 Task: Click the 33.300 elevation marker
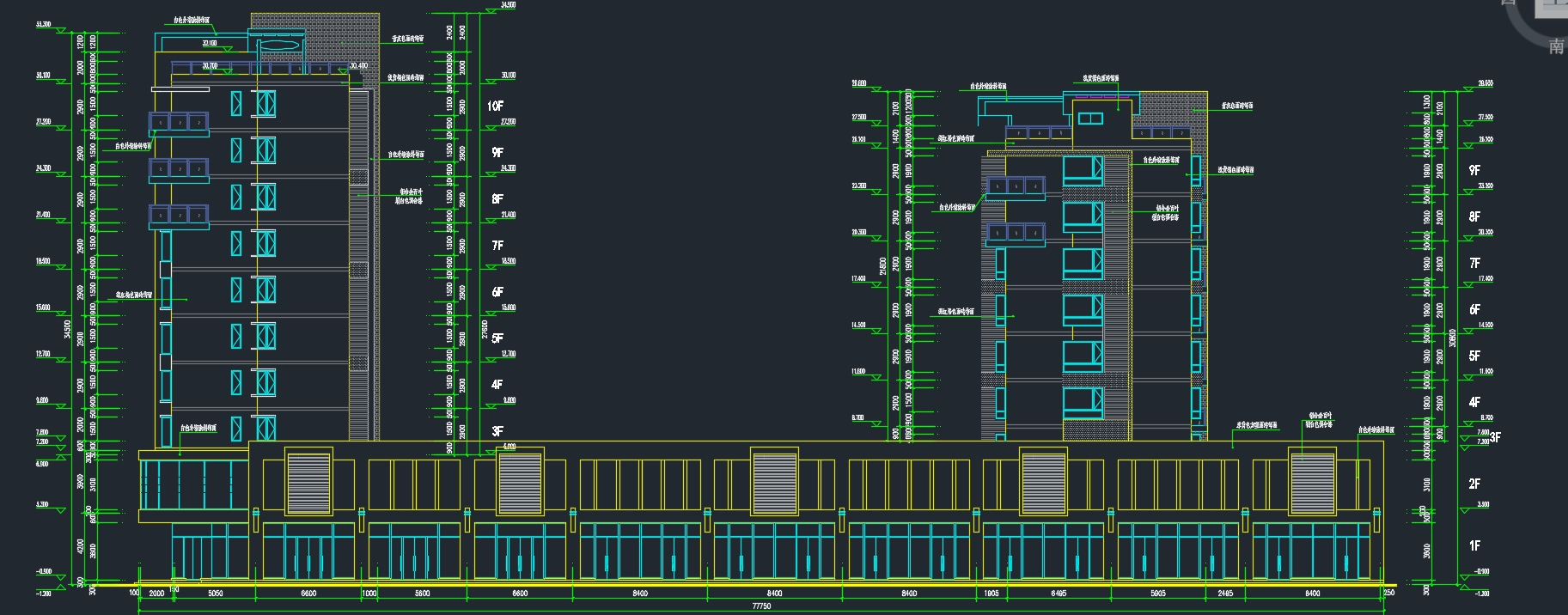[x=43, y=25]
